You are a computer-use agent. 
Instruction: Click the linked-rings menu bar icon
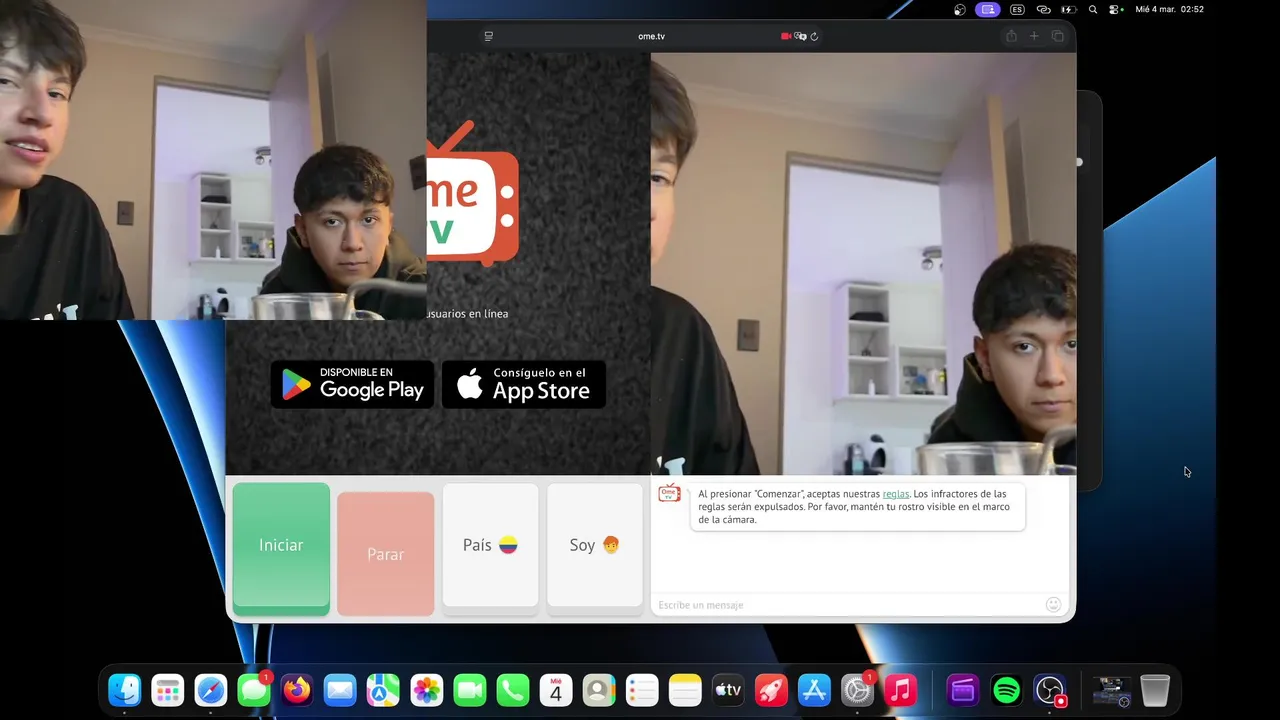click(x=1043, y=9)
